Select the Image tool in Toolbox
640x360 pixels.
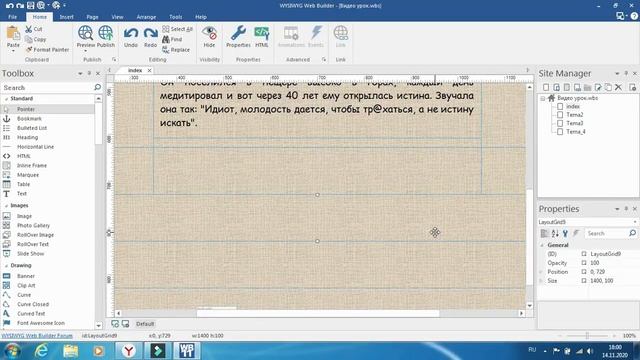coord(24,216)
